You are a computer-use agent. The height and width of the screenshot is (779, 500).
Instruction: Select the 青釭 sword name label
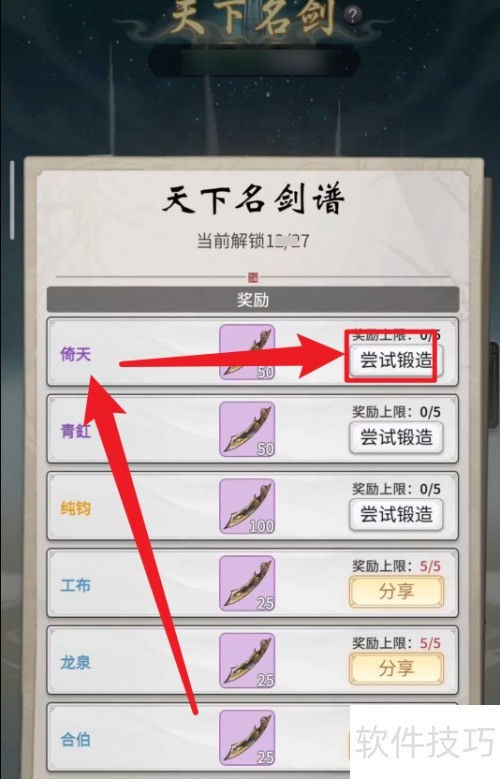coord(76,431)
